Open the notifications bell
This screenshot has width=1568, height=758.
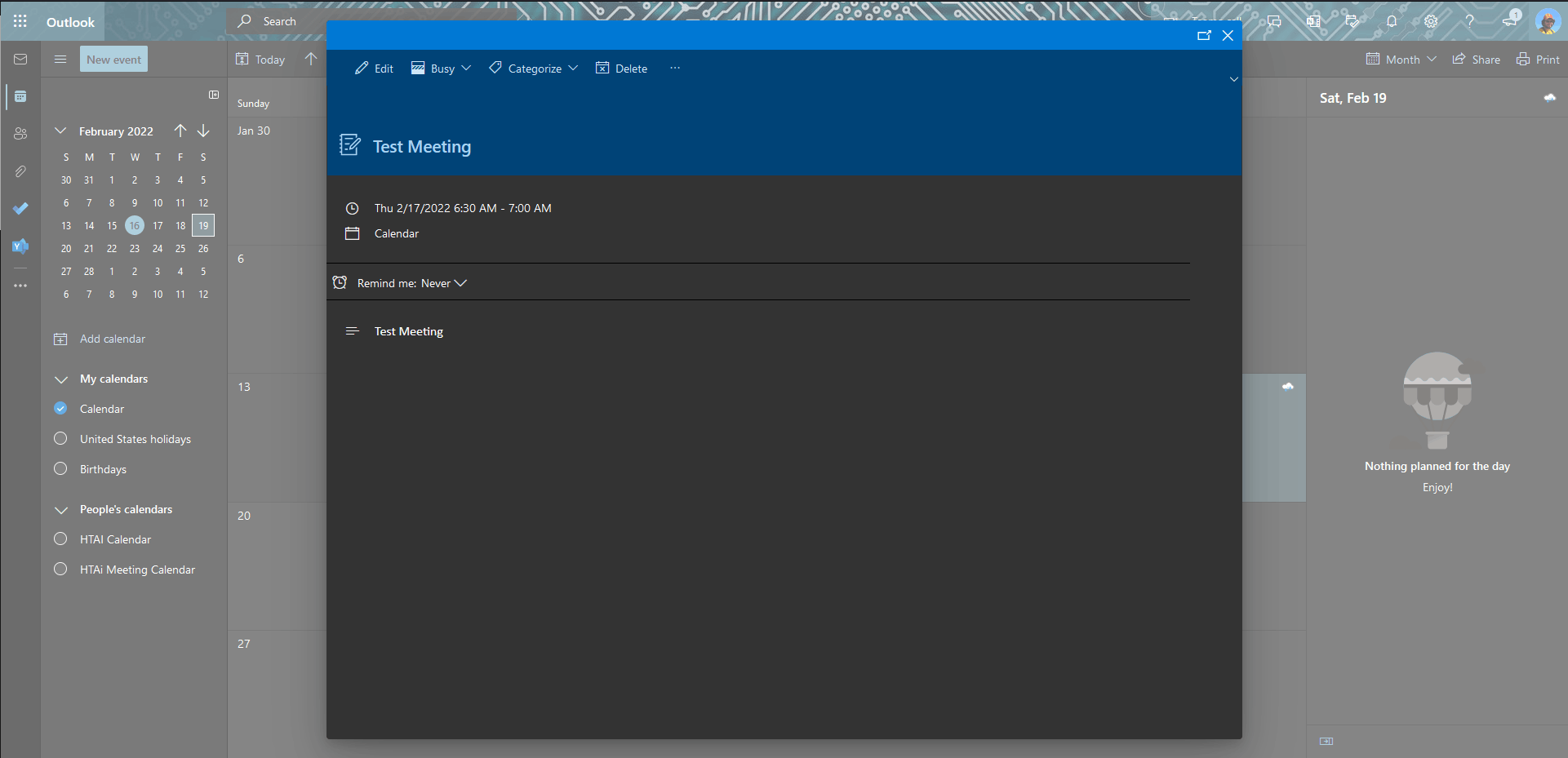[1392, 22]
